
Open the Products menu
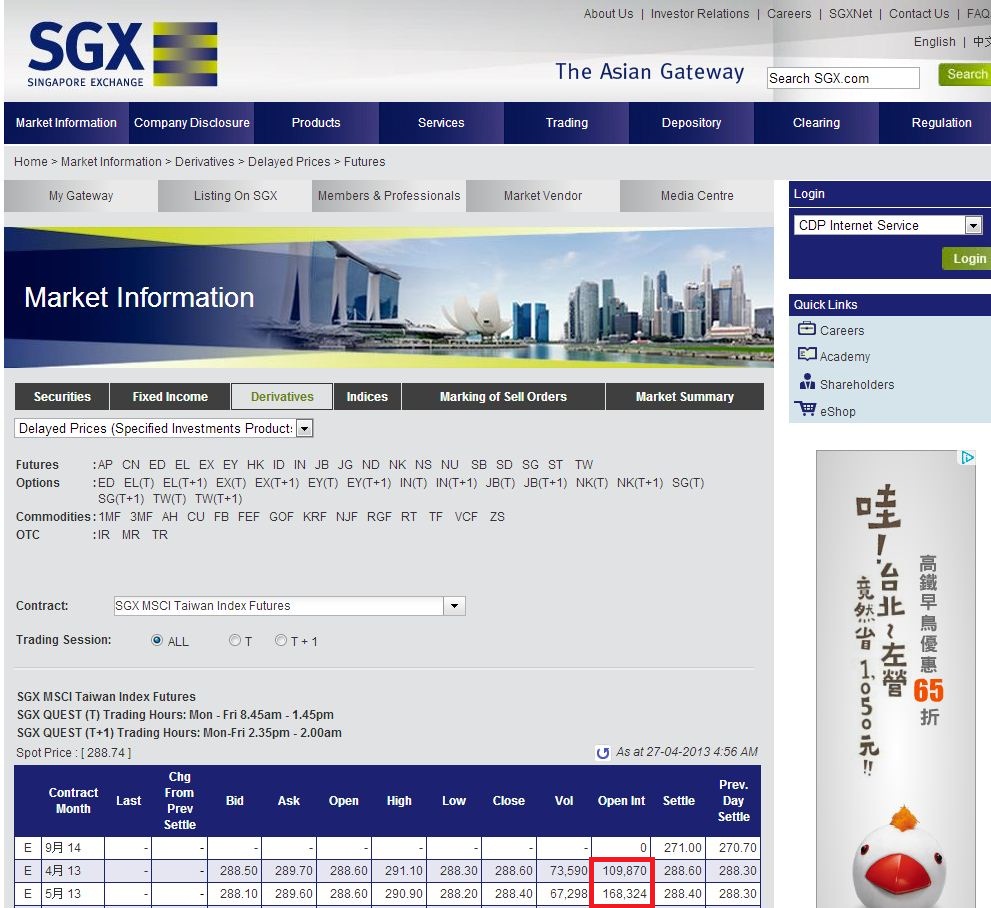(x=316, y=123)
